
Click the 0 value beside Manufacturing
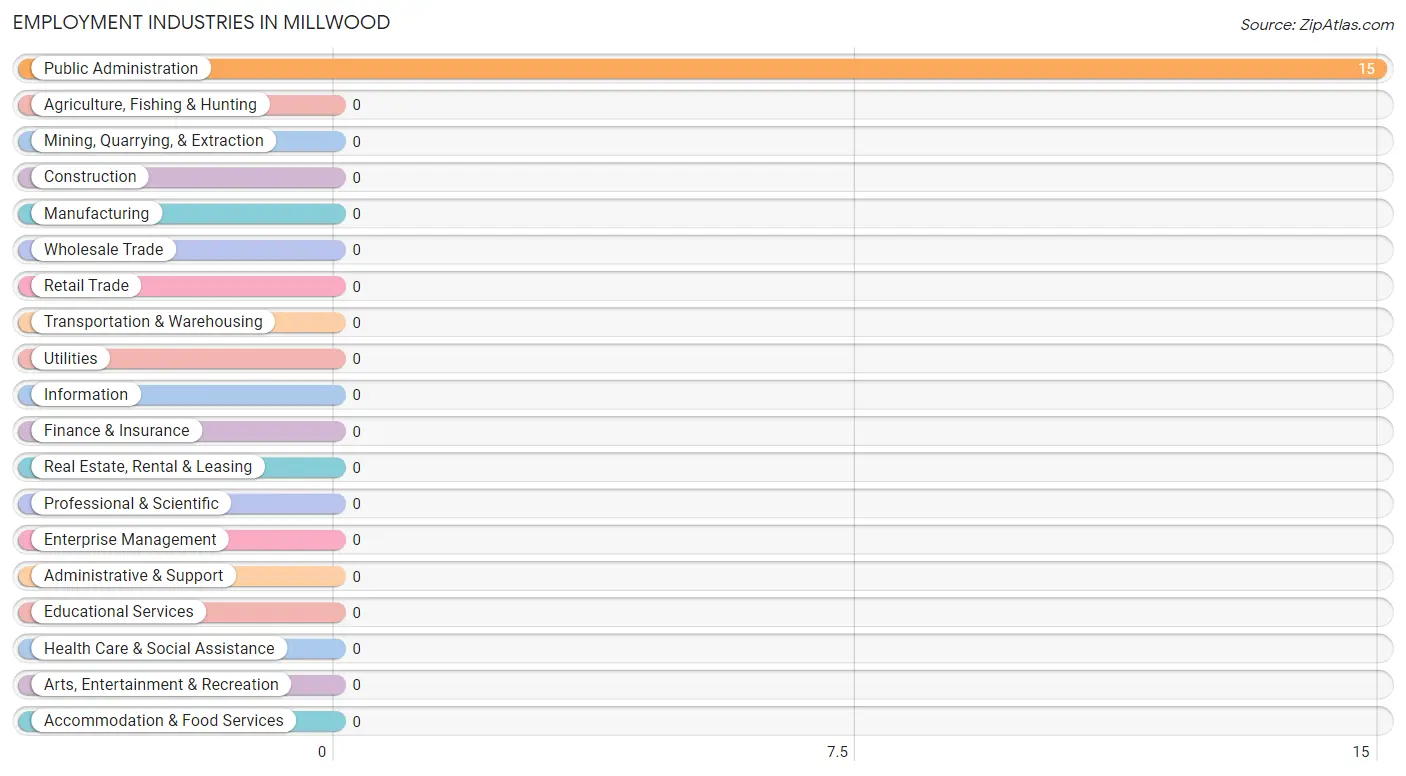pos(356,214)
